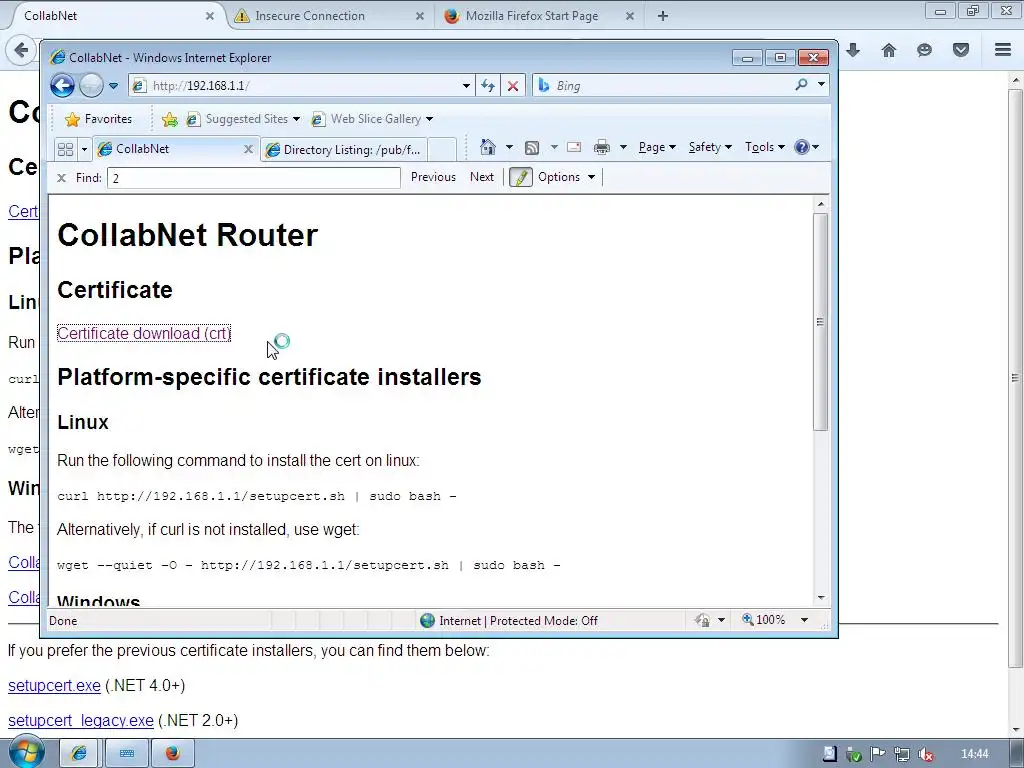Open the Favorites button in IE

[x=99, y=119]
